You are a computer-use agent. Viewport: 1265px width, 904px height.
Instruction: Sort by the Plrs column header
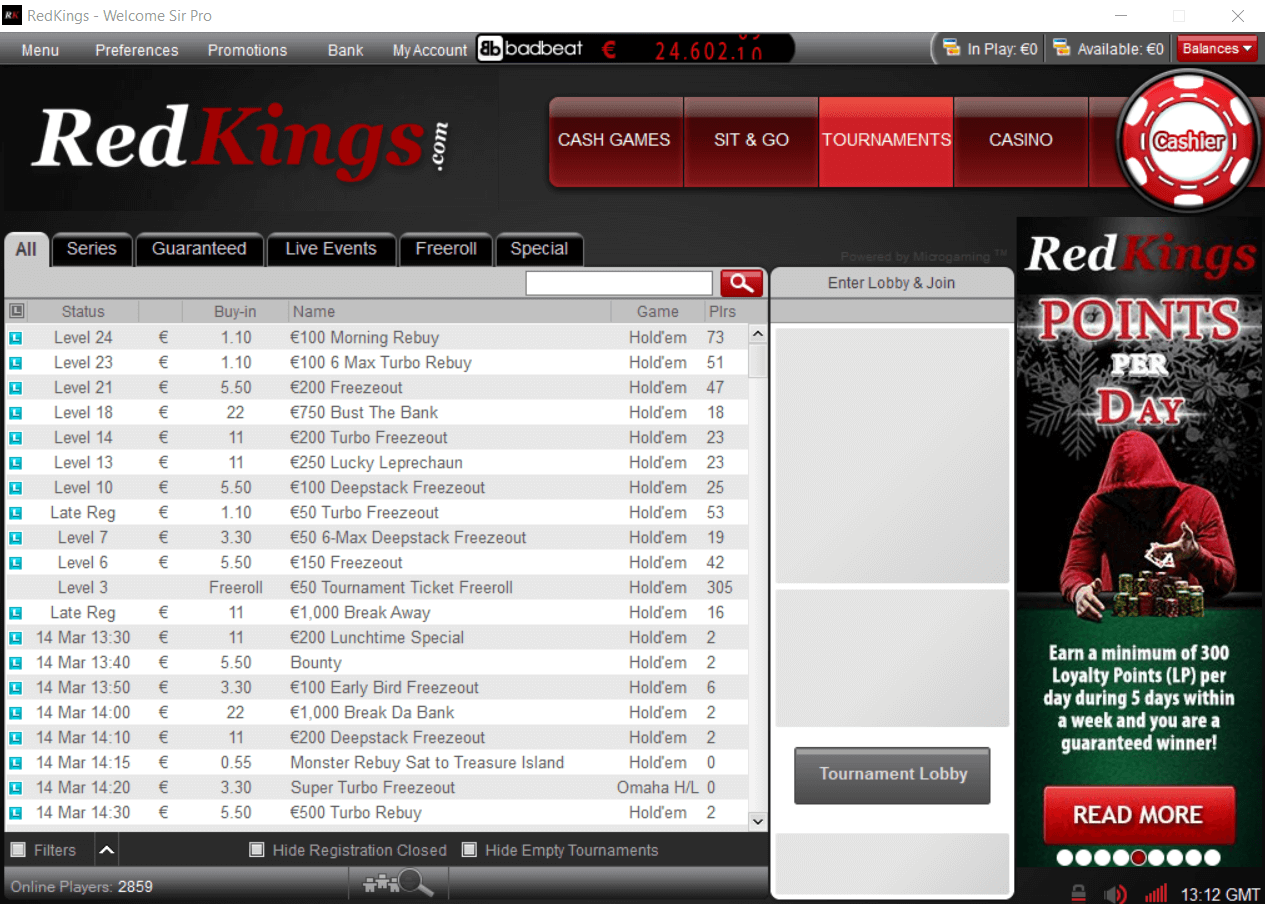tap(722, 311)
